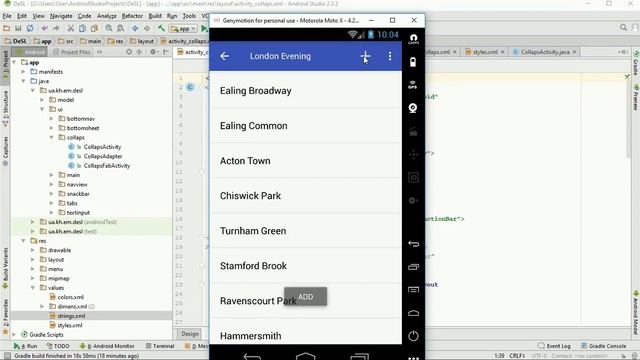The width and height of the screenshot is (640, 360).
Task: Click Genymotion battery widget icon
Action: [413, 62]
